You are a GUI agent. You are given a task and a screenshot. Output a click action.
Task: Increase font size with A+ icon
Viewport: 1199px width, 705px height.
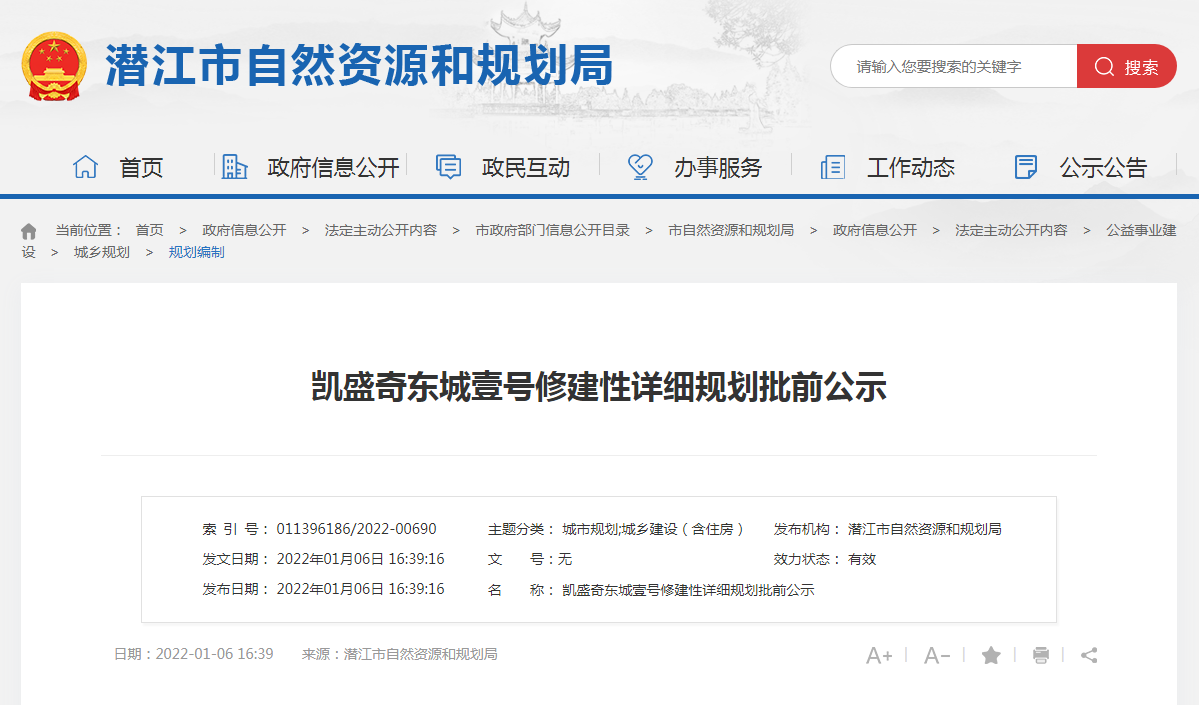click(879, 656)
